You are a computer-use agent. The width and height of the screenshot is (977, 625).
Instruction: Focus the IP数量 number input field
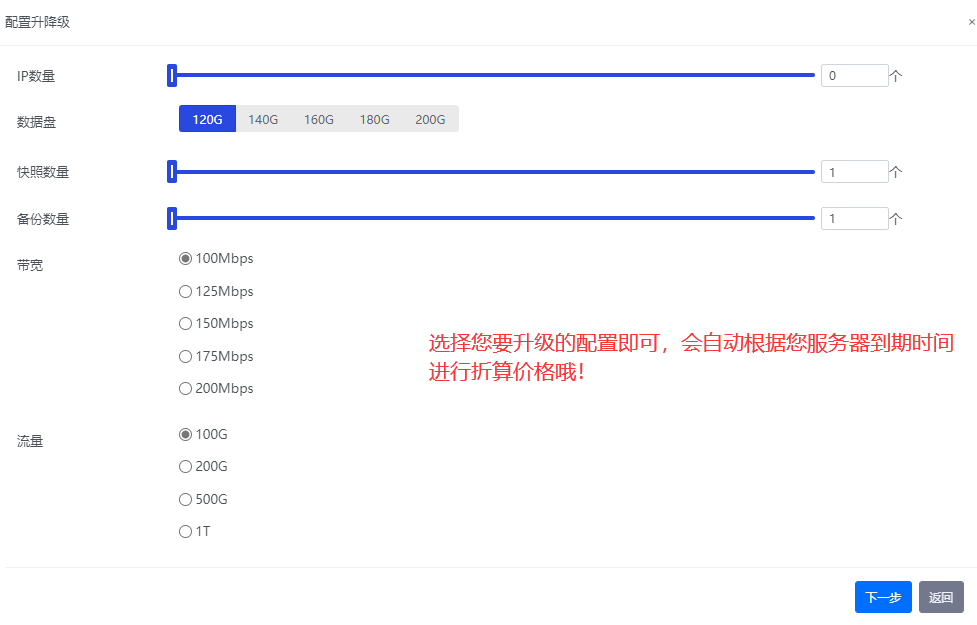[853, 75]
